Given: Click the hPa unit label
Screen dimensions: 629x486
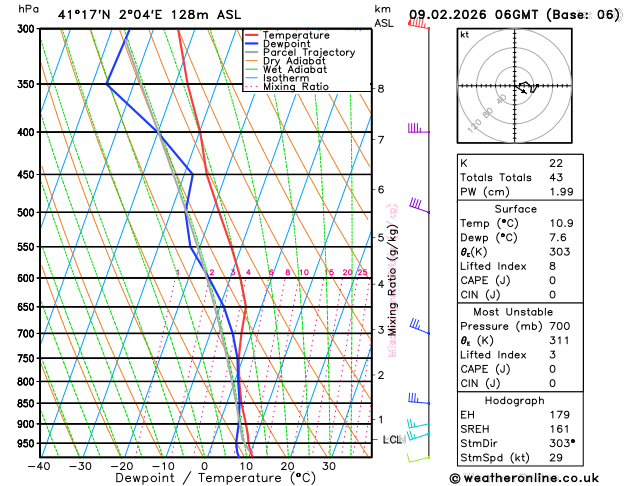Looking at the screenshot, I should [28, 9].
